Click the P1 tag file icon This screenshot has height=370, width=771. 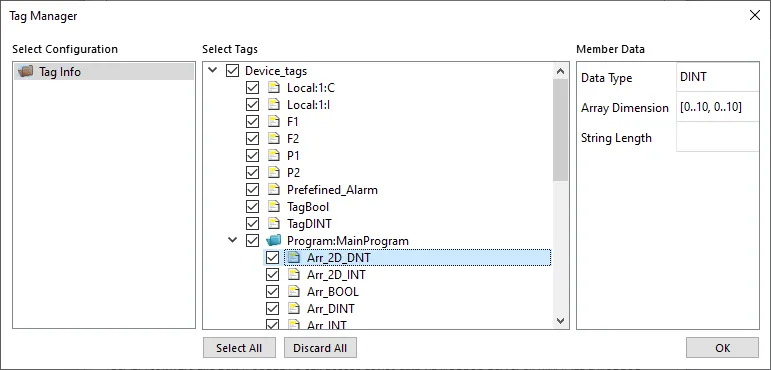273,156
